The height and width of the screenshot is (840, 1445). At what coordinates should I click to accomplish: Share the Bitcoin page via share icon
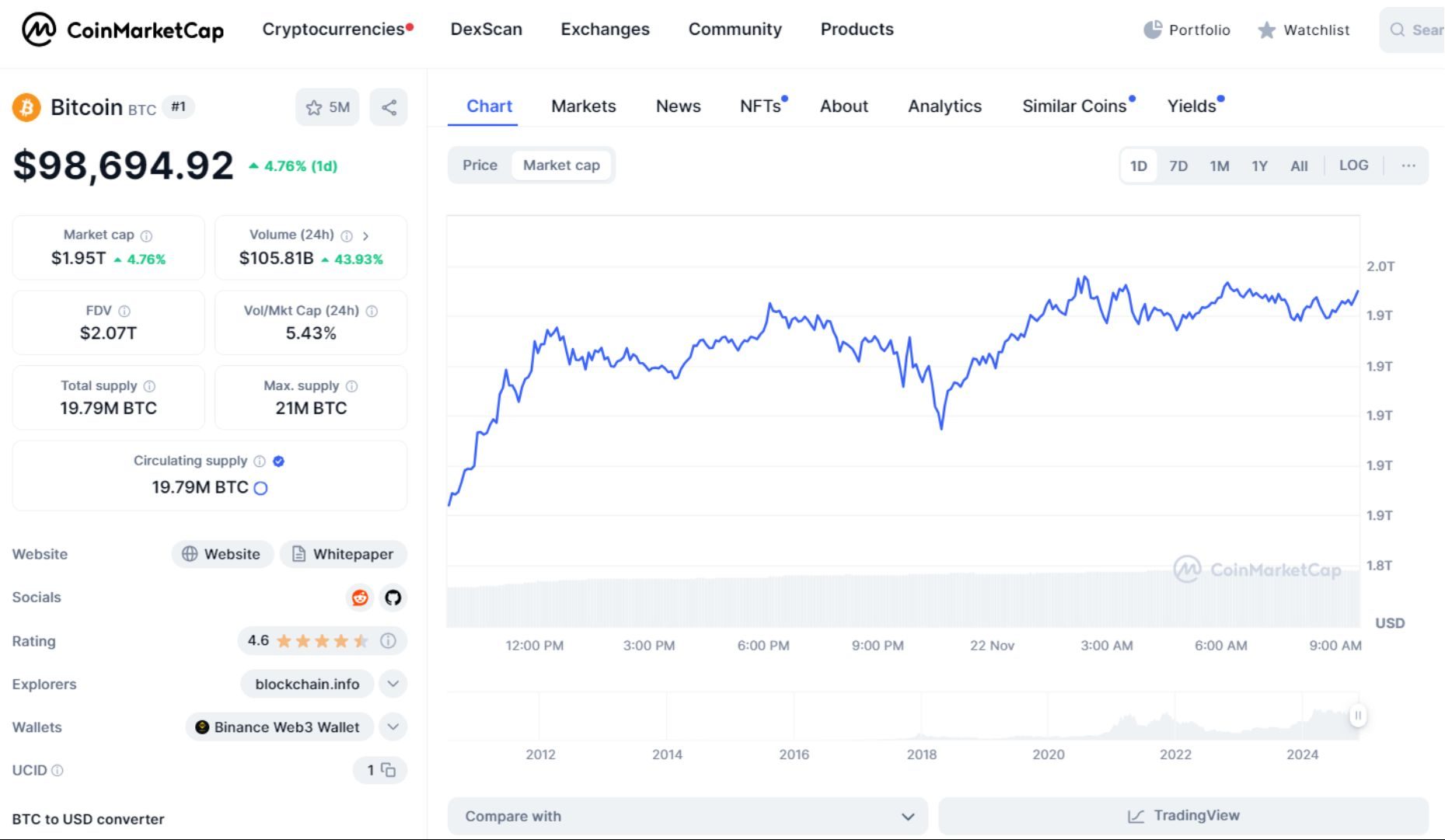click(x=389, y=107)
